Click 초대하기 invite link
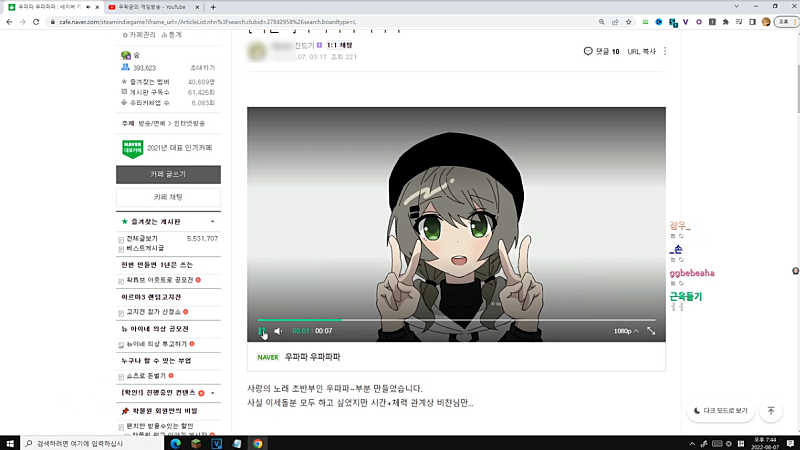 [x=203, y=68]
